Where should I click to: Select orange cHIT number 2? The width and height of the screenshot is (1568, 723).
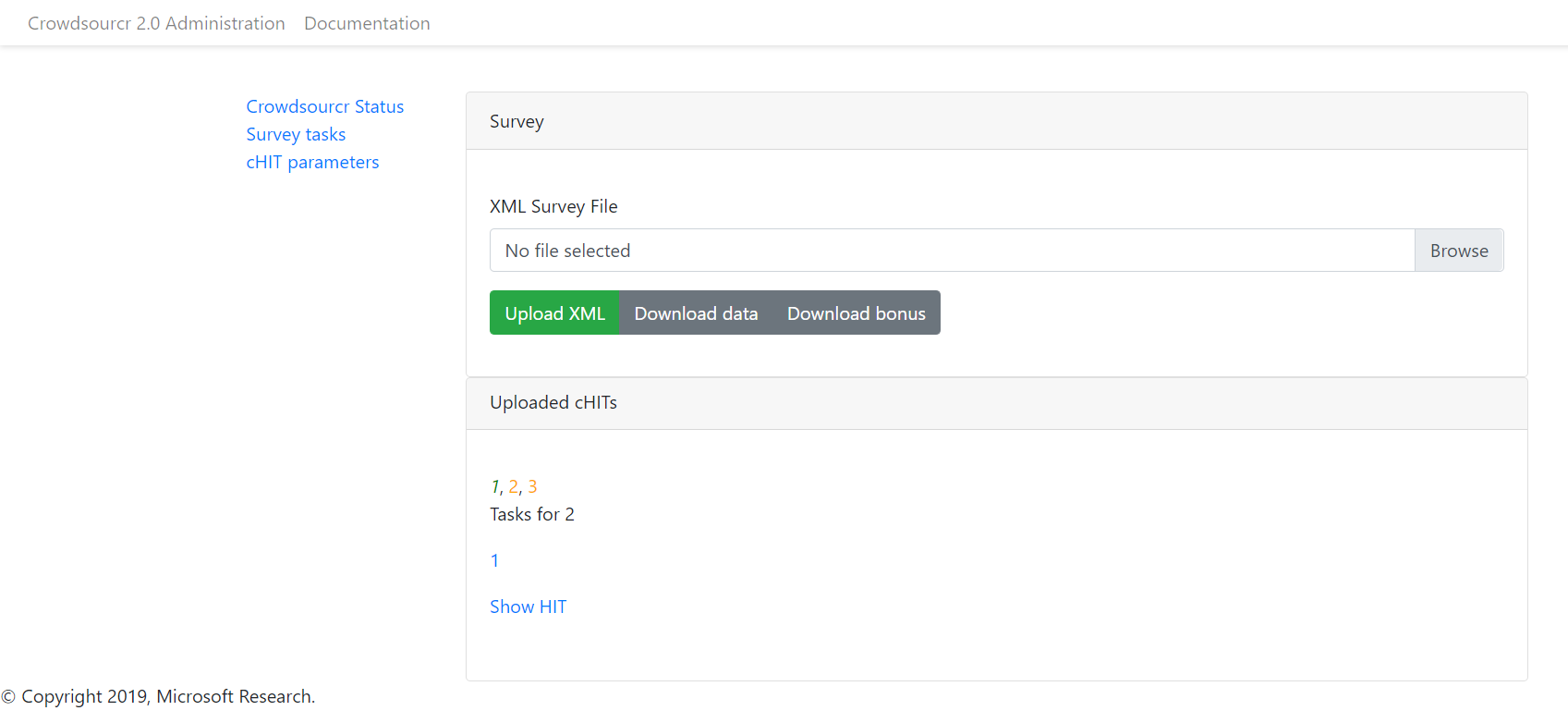[x=514, y=486]
